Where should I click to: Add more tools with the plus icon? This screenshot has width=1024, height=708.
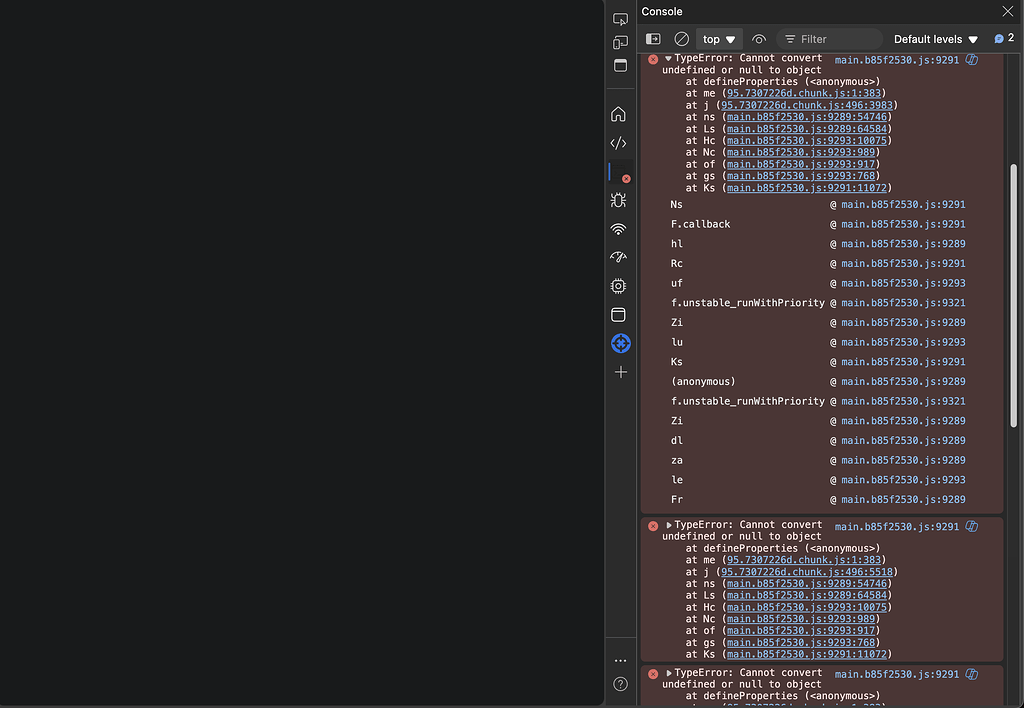(x=621, y=371)
